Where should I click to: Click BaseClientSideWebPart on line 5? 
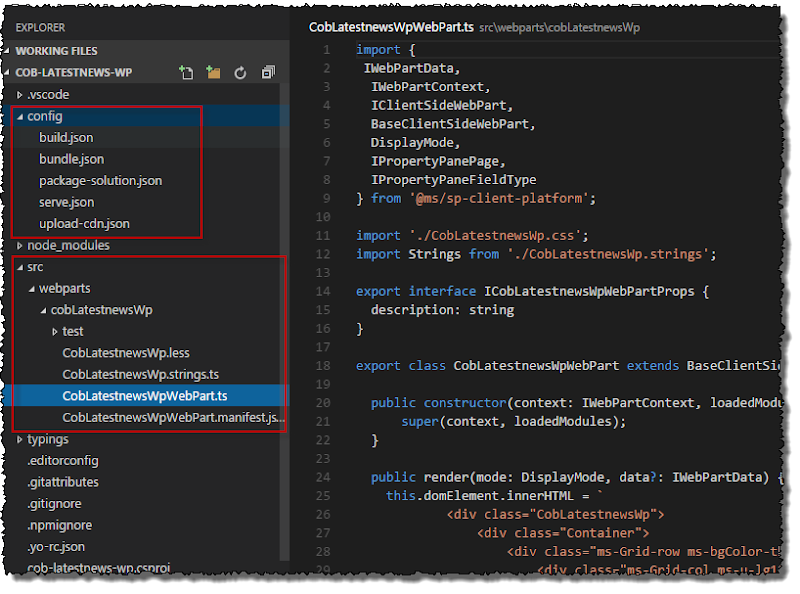pyautogui.click(x=449, y=125)
